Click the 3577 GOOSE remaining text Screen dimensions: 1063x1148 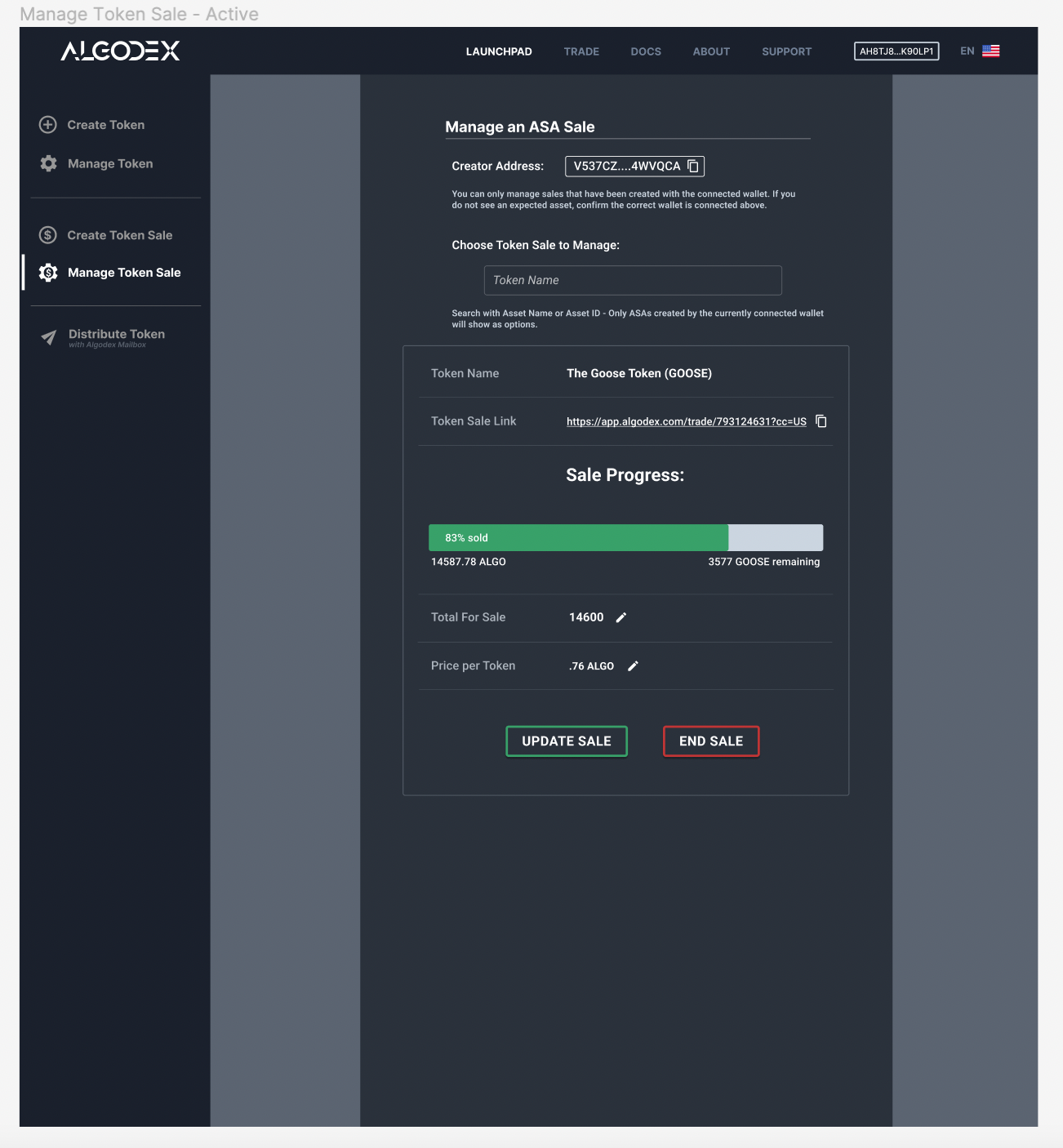pos(764,562)
